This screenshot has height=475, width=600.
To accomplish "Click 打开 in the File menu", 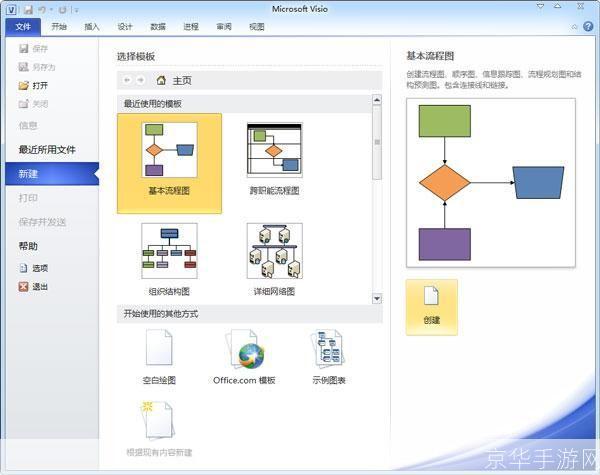I will 39,85.
